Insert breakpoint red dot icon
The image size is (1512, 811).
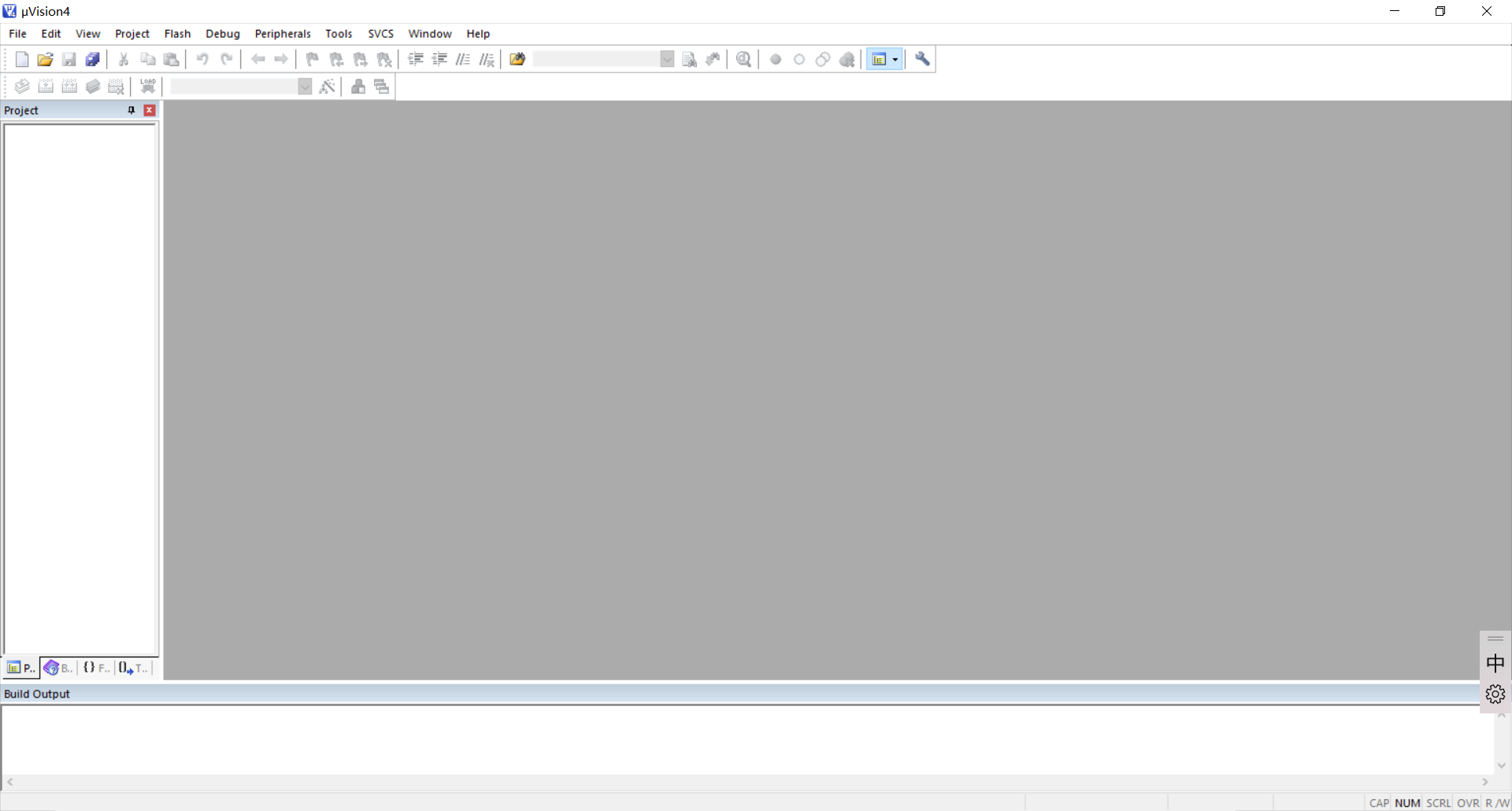pos(776,59)
